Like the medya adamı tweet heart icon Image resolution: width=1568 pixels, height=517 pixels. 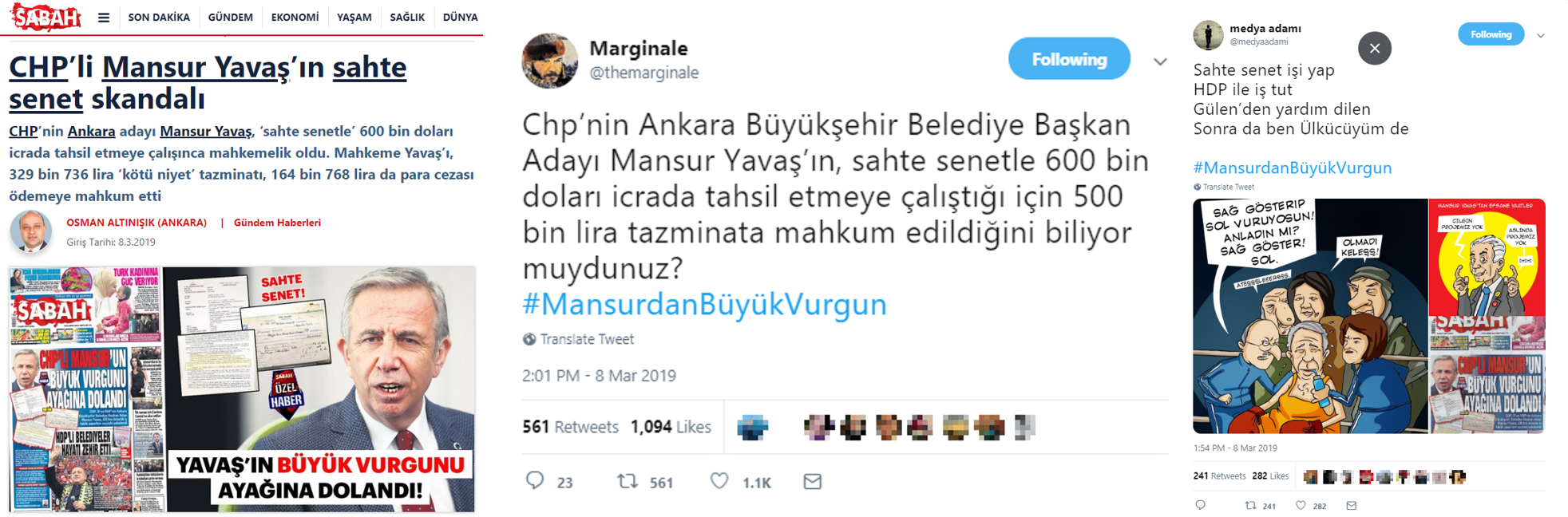point(1301,505)
